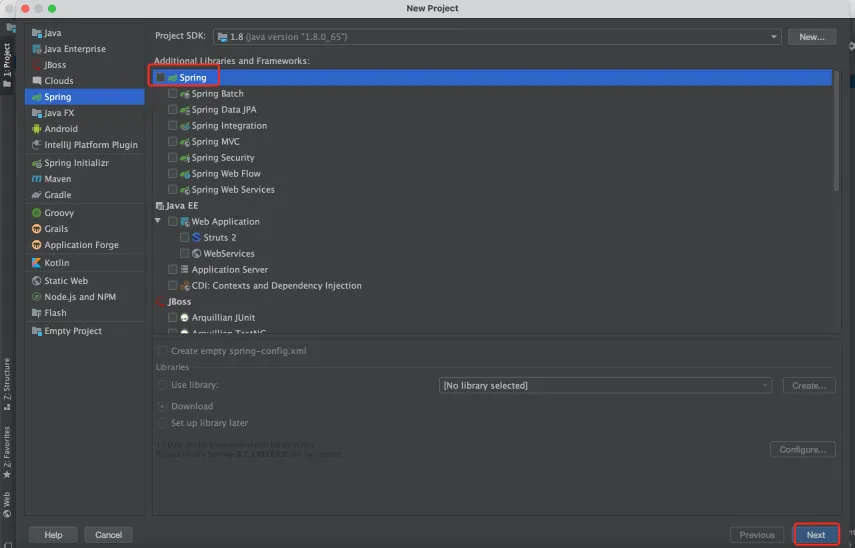Open the 1: Project side tab

pos(7,65)
